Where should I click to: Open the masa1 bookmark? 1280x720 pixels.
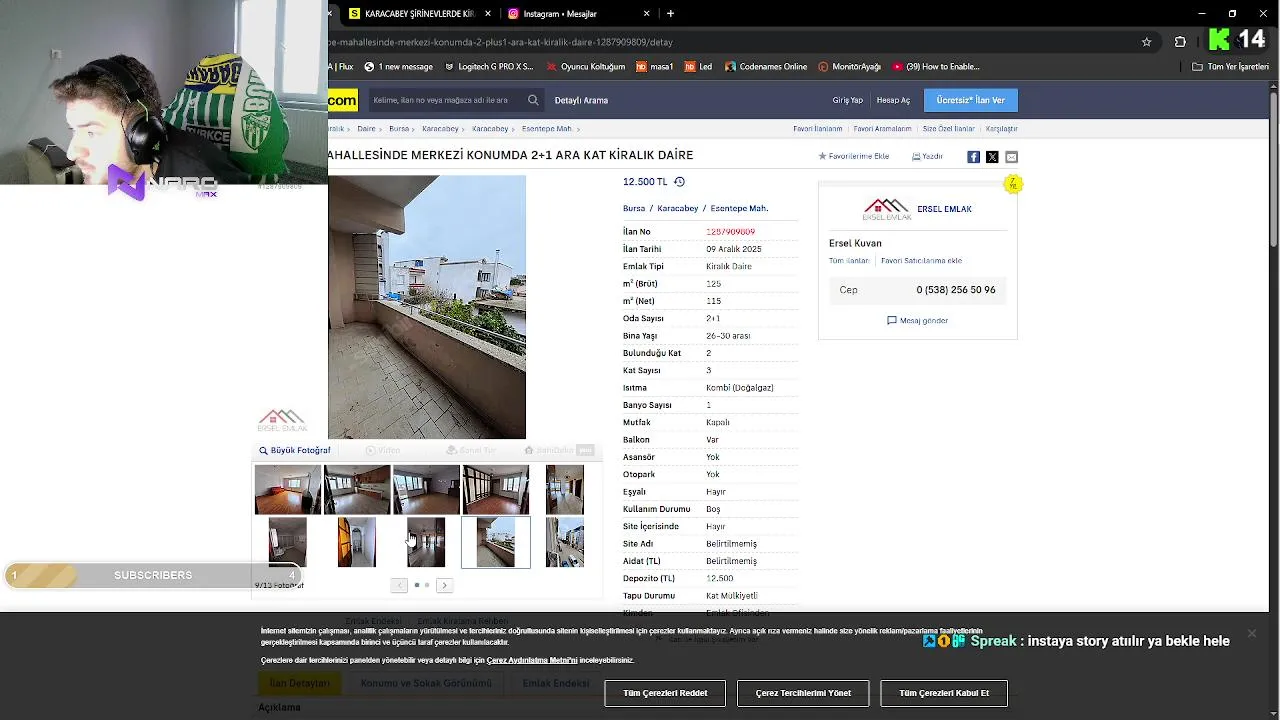click(655, 67)
